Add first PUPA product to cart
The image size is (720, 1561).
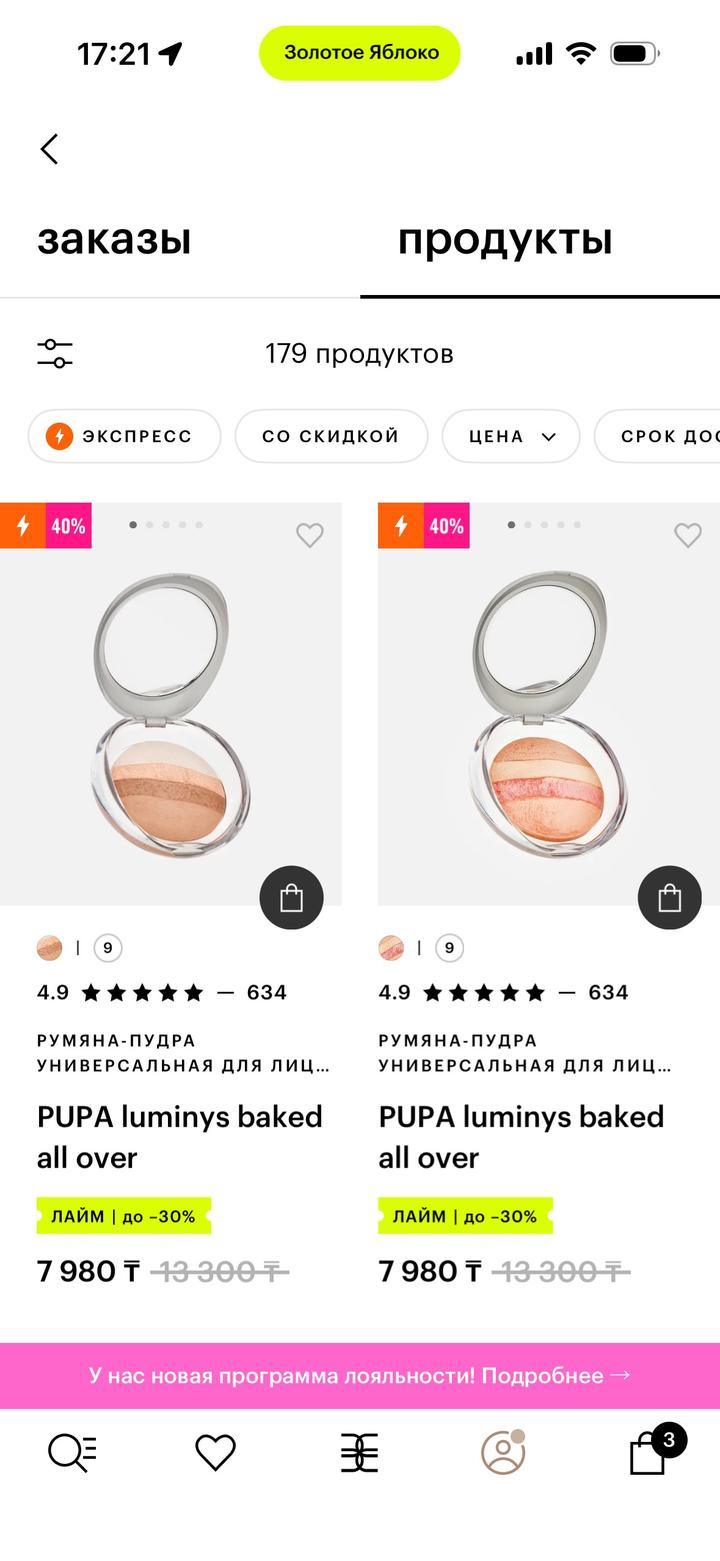pyautogui.click(x=291, y=897)
